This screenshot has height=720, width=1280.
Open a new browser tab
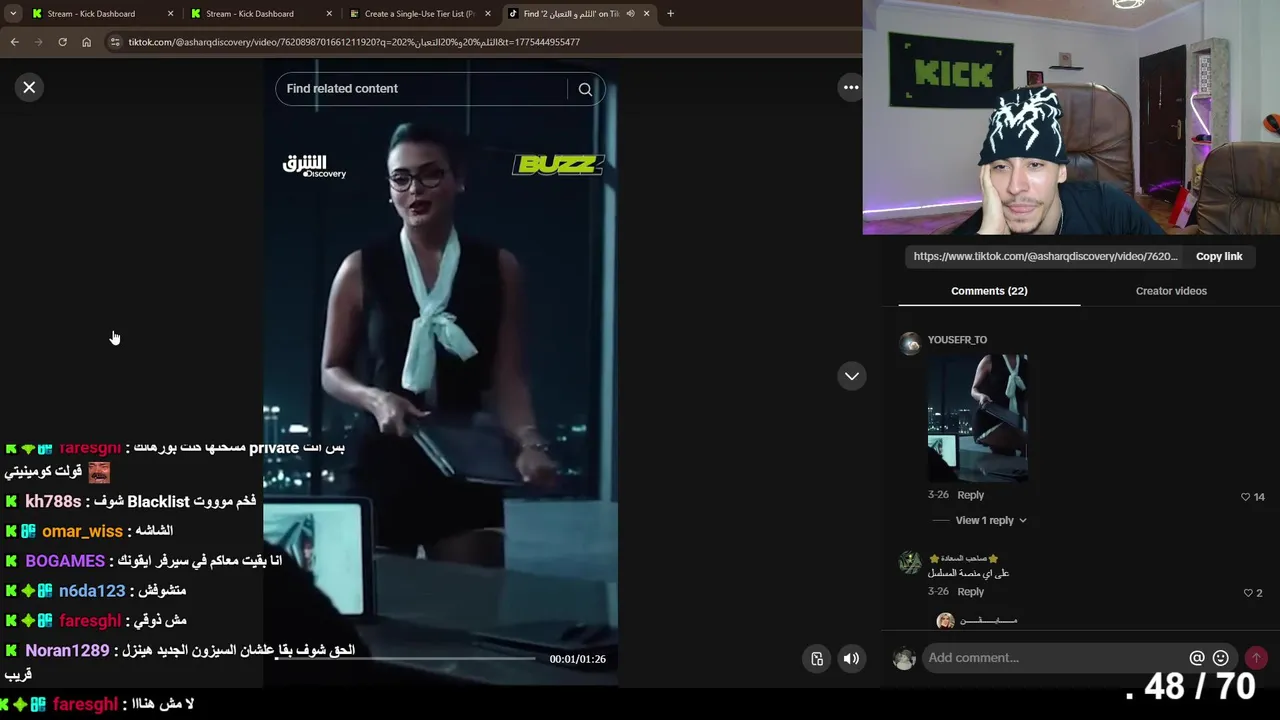[670, 14]
